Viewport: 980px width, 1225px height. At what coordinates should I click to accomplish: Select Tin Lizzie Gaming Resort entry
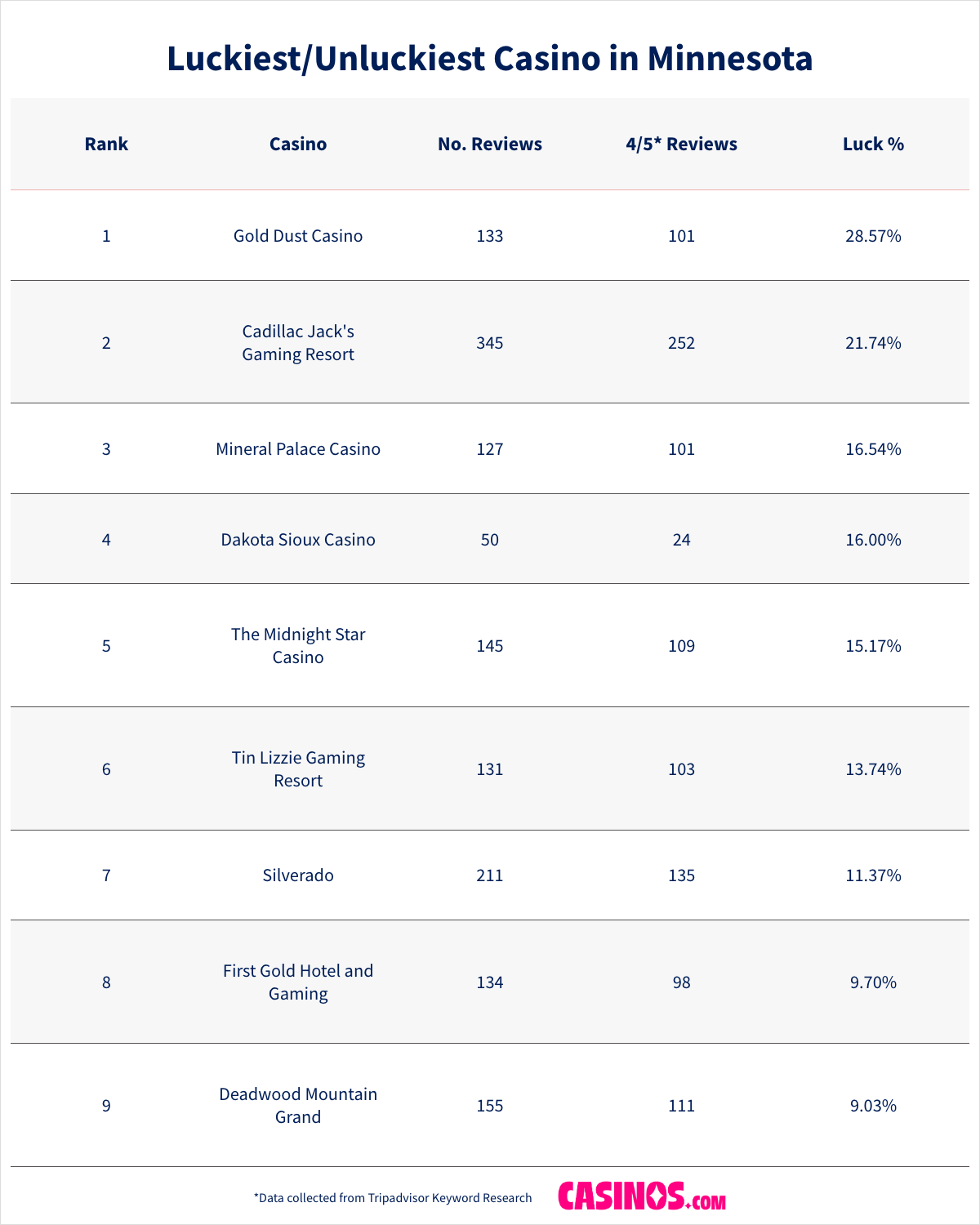point(298,769)
